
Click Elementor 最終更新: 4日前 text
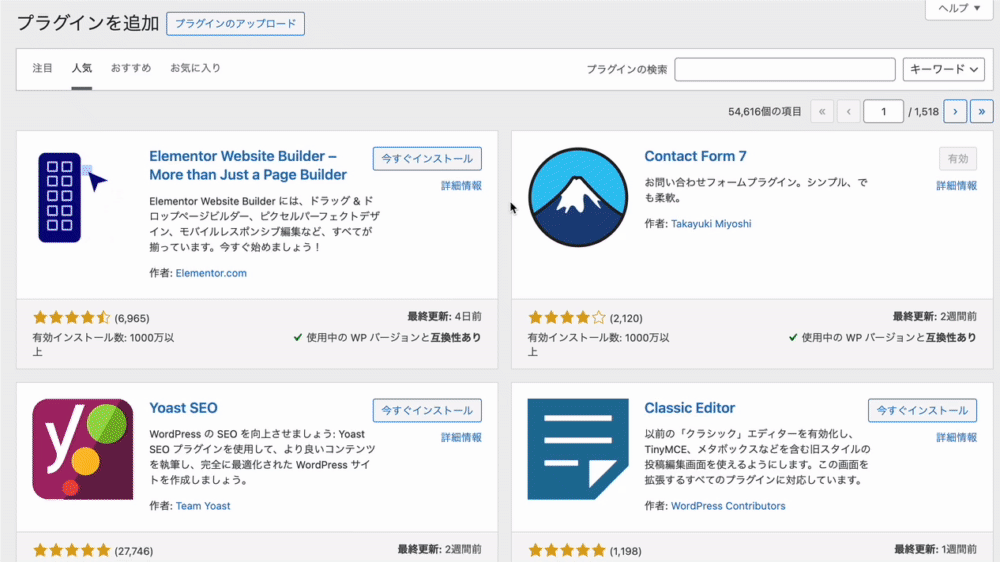click(445, 316)
